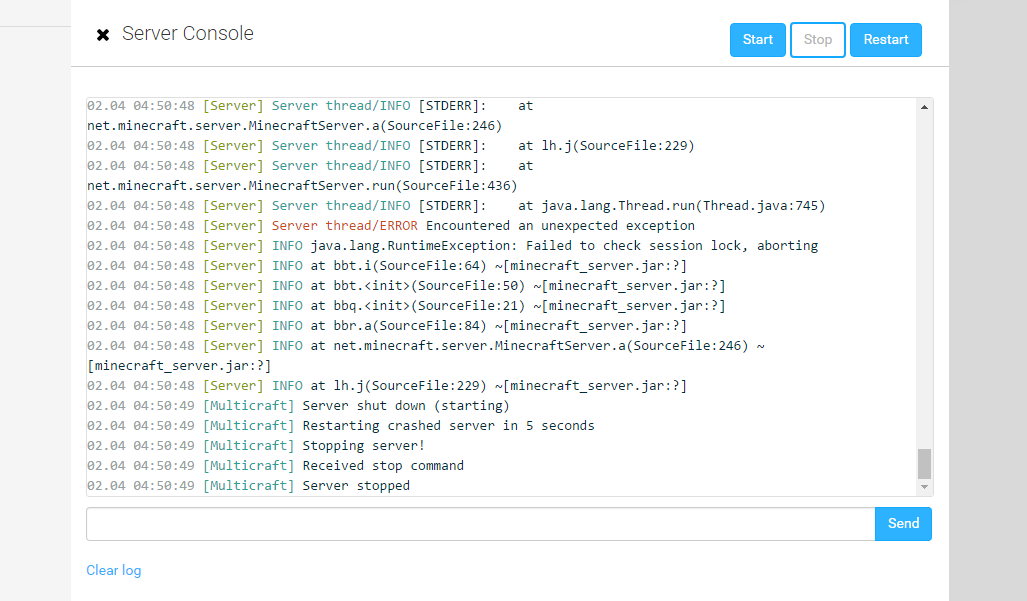Screen dimensions: 1027x601
Task: Focus the console command input field
Action: pyautogui.click(x=480, y=524)
